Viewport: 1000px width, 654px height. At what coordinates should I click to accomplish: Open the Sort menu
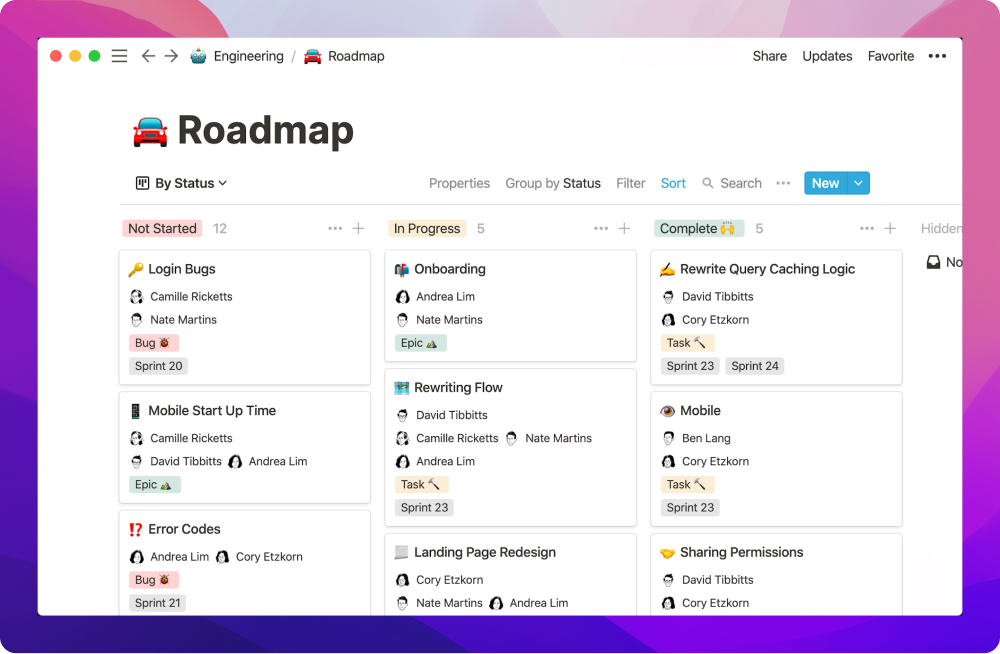pos(673,183)
